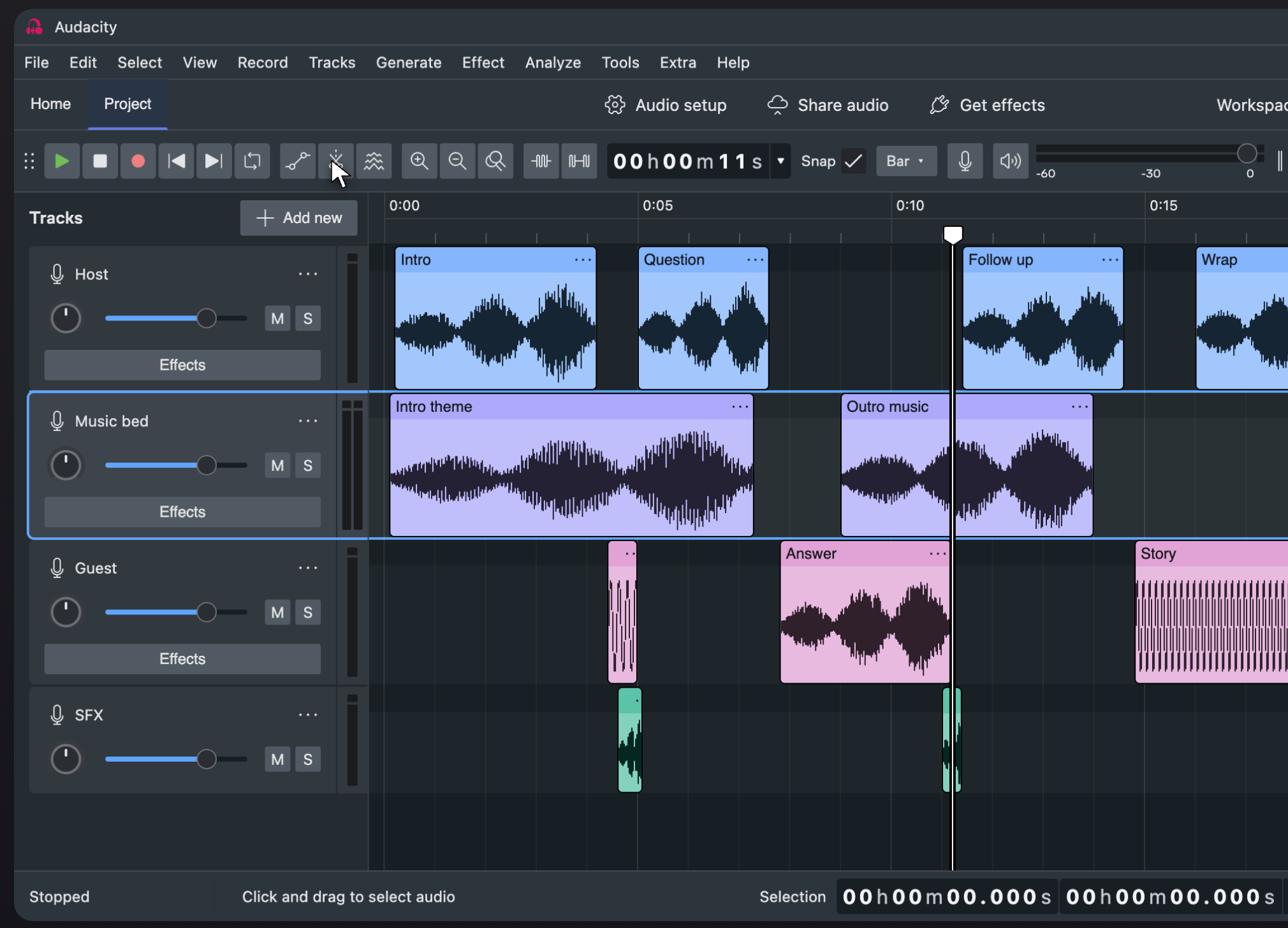Open the Host track options menu
Screen dimensions: 1288x928
point(308,274)
